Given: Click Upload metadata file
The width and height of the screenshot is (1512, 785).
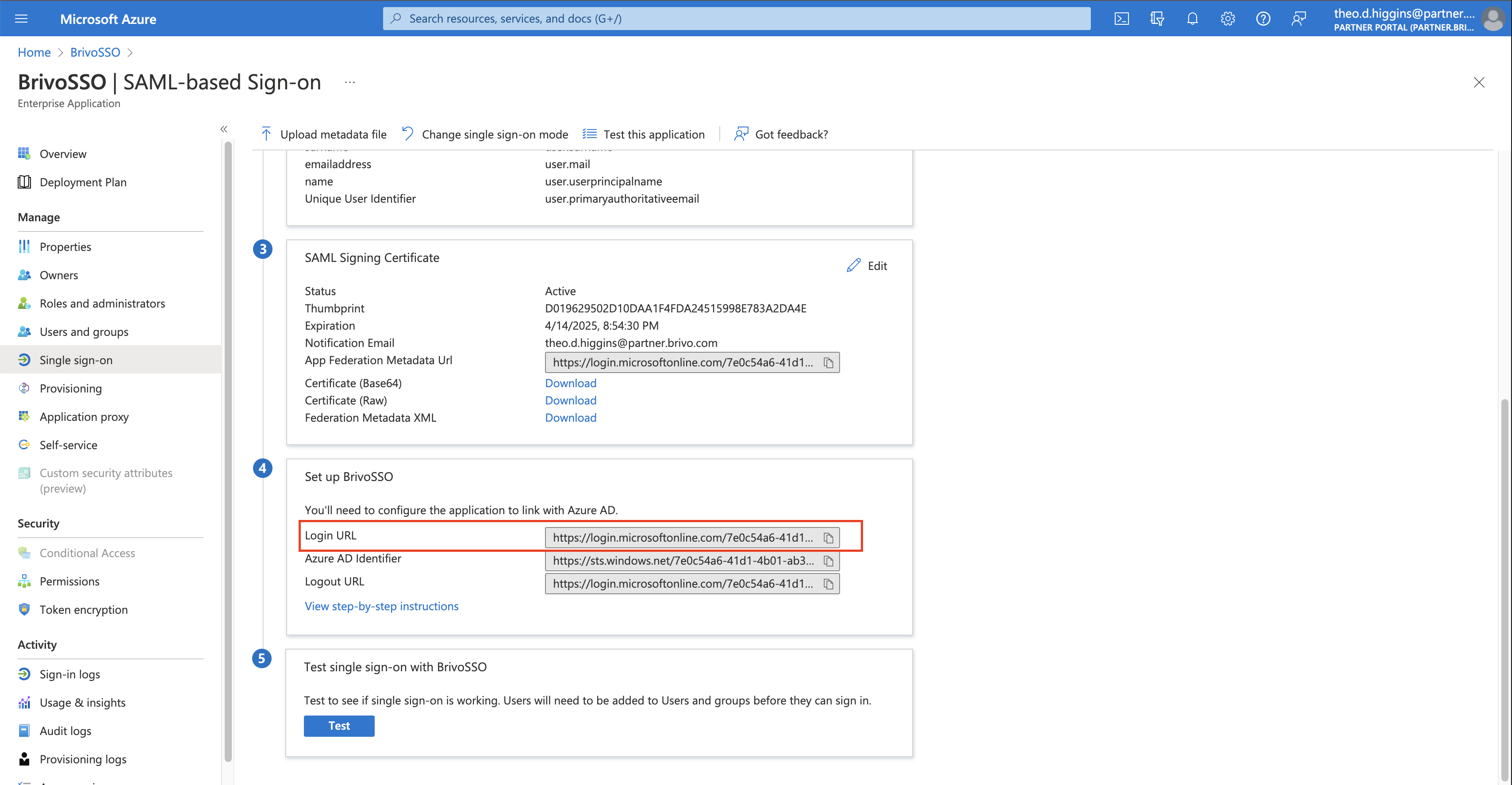Looking at the screenshot, I should coord(323,134).
